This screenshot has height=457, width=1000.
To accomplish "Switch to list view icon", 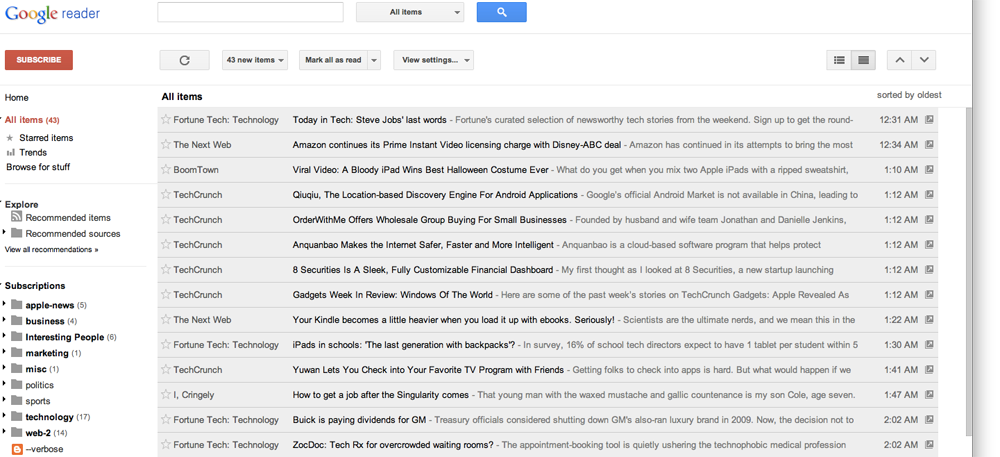I will pos(839,60).
